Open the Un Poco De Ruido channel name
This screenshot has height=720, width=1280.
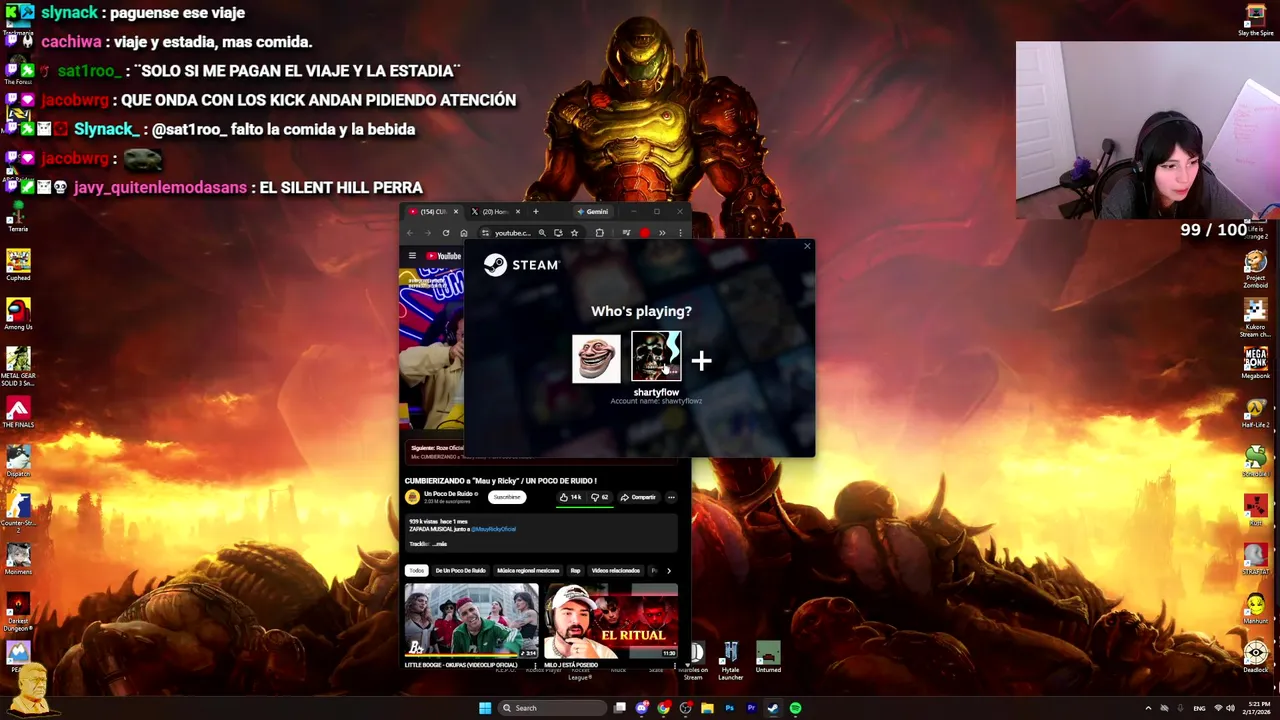pos(448,494)
